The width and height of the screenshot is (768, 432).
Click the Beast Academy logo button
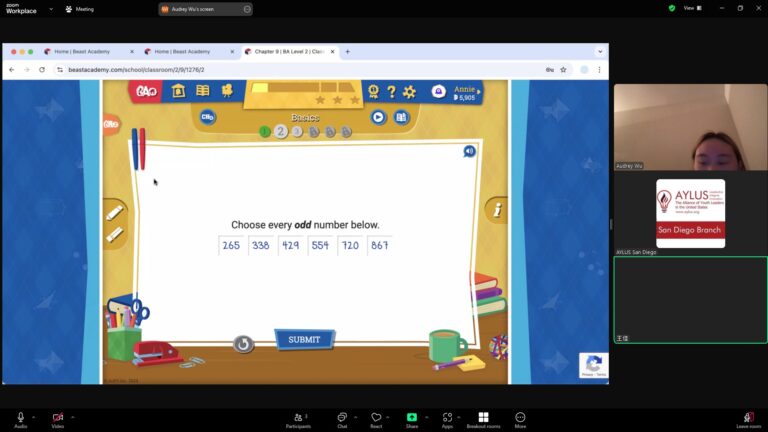pos(146,91)
